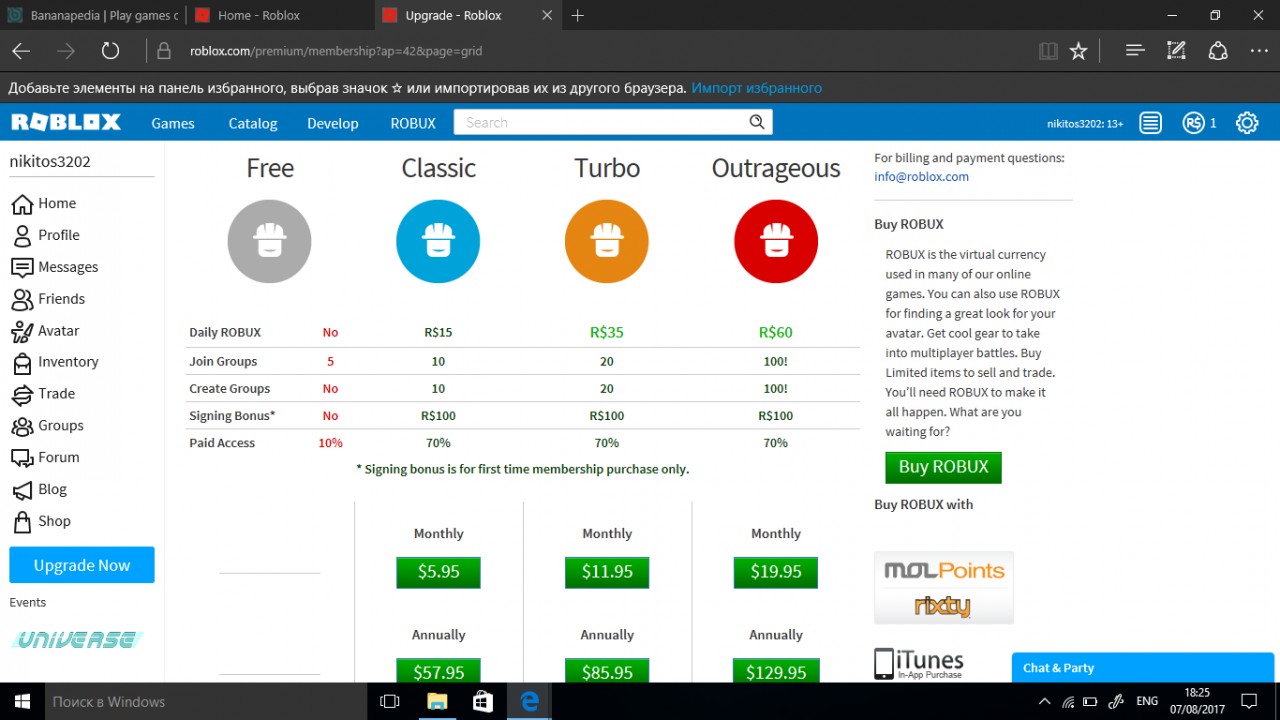Submit search with the magnifier icon
The width and height of the screenshot is (1280, 720).
757,122
